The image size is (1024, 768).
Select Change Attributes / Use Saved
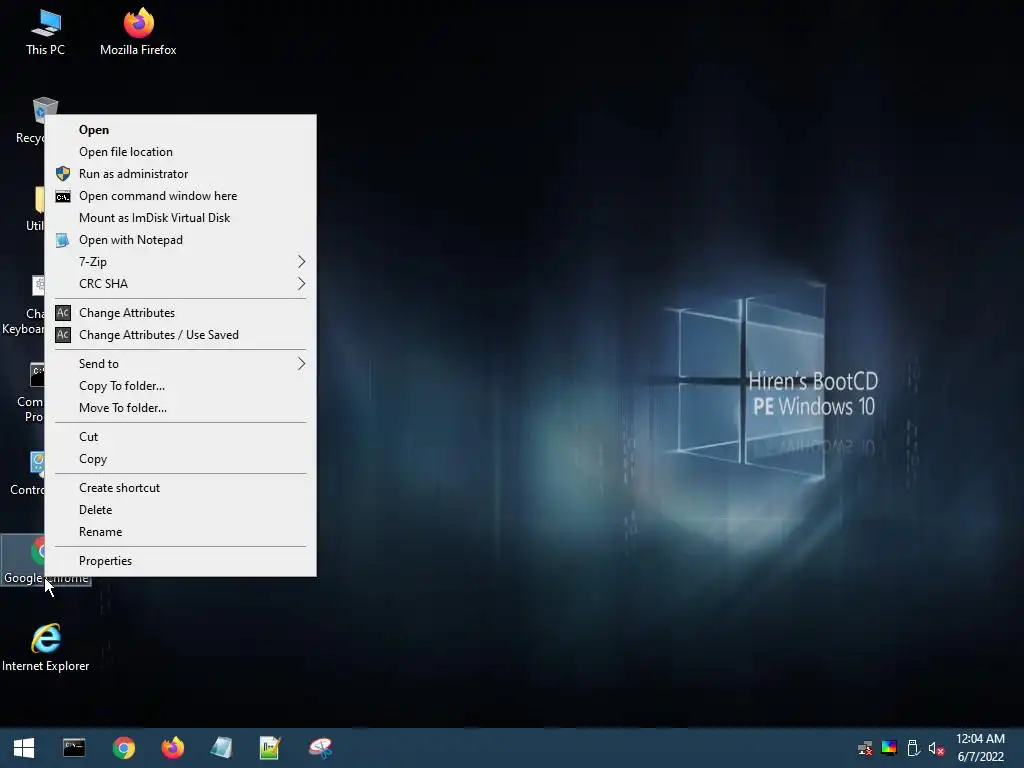pyautogui.click(x=180, y=335)
